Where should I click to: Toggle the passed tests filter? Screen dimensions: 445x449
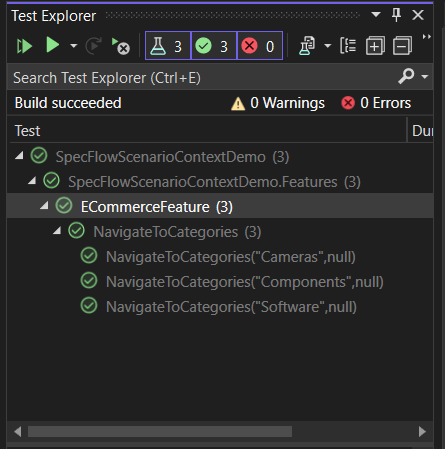(x=214, y=46)
